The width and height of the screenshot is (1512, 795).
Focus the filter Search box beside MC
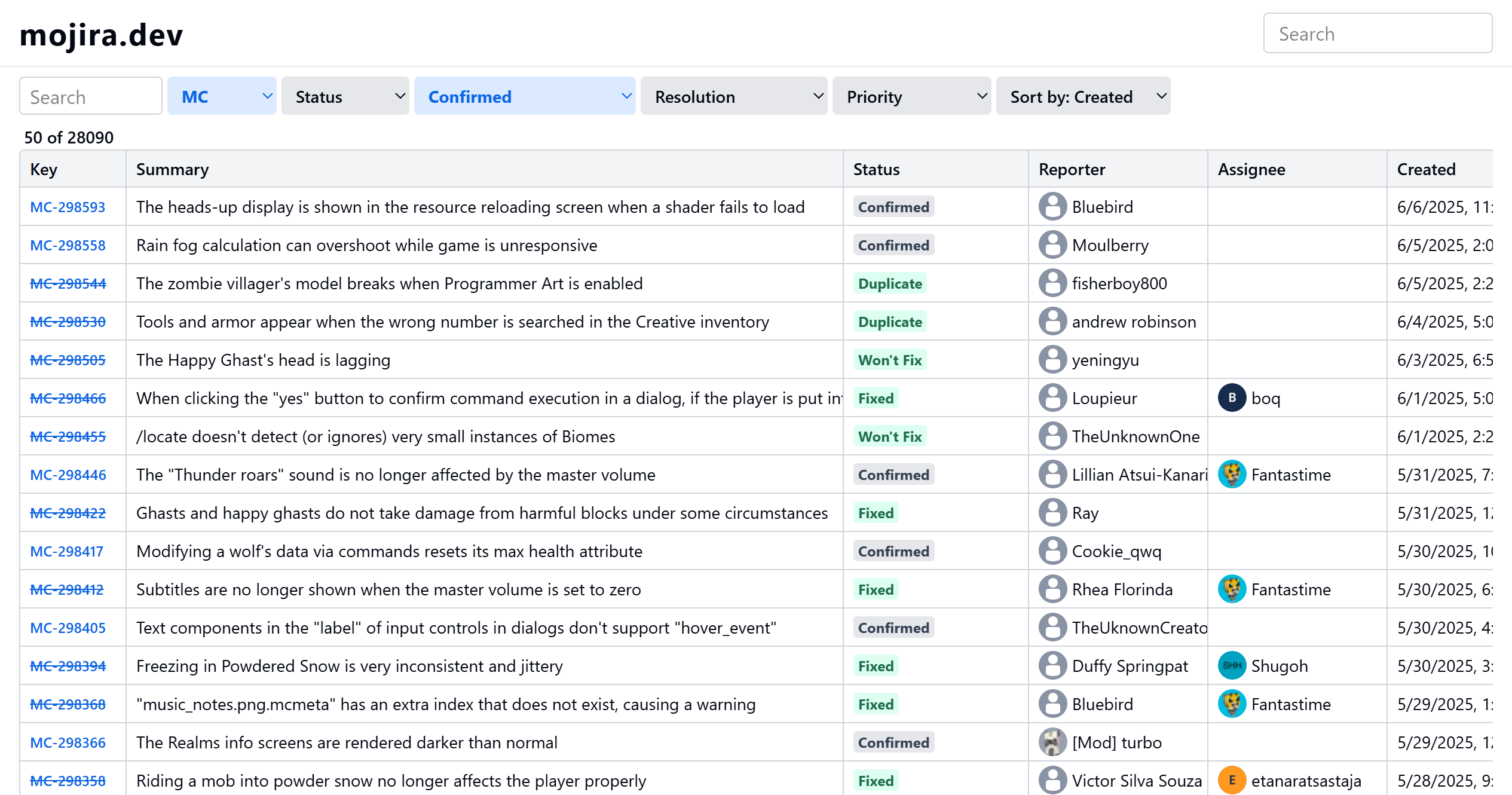(x=90, y=96)
